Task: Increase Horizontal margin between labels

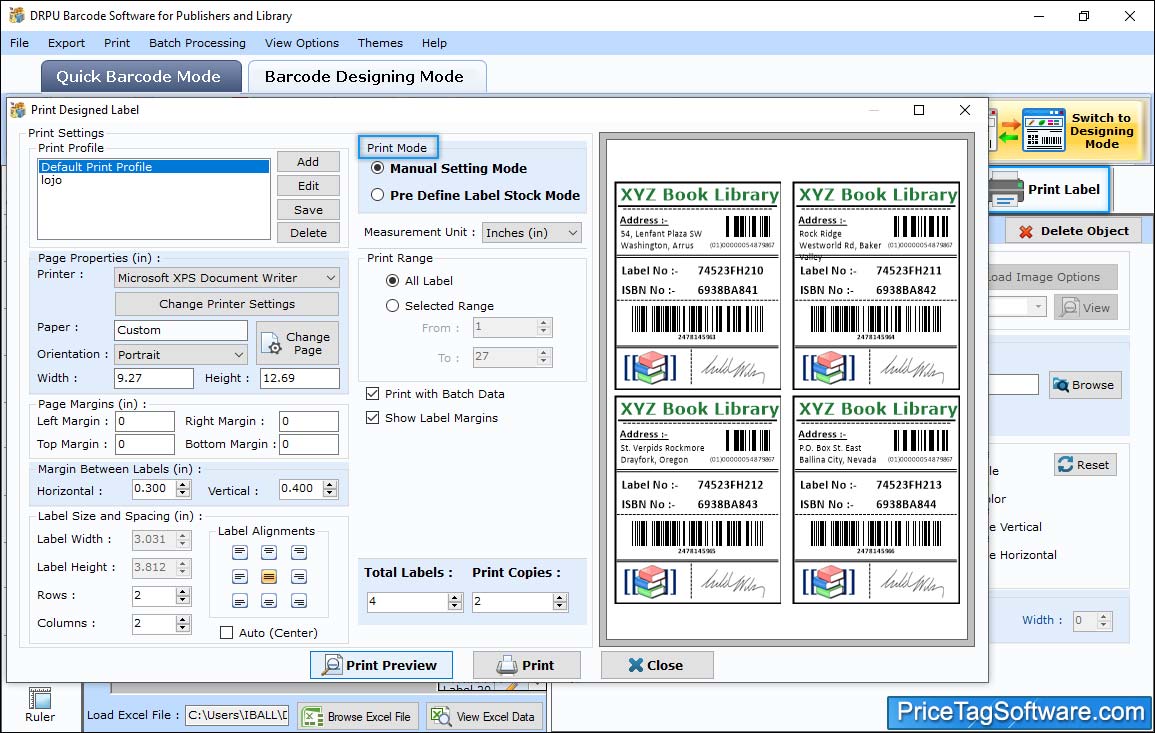Action: 183,484
